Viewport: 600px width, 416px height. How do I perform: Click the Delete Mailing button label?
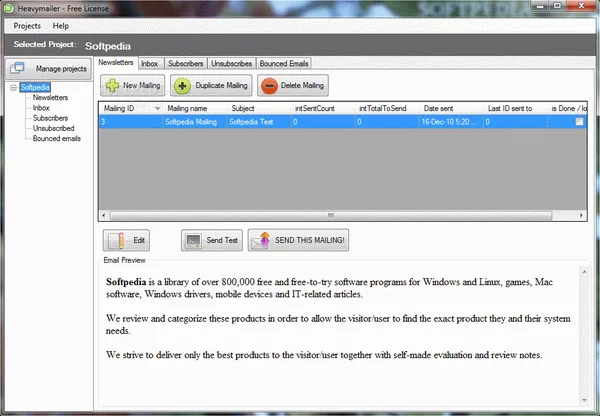(302, 85)
